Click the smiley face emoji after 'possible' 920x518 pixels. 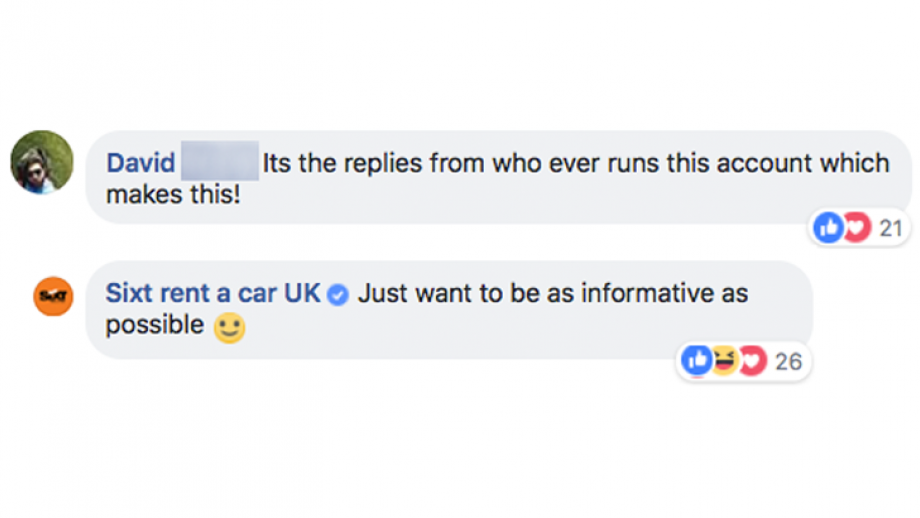229,327
